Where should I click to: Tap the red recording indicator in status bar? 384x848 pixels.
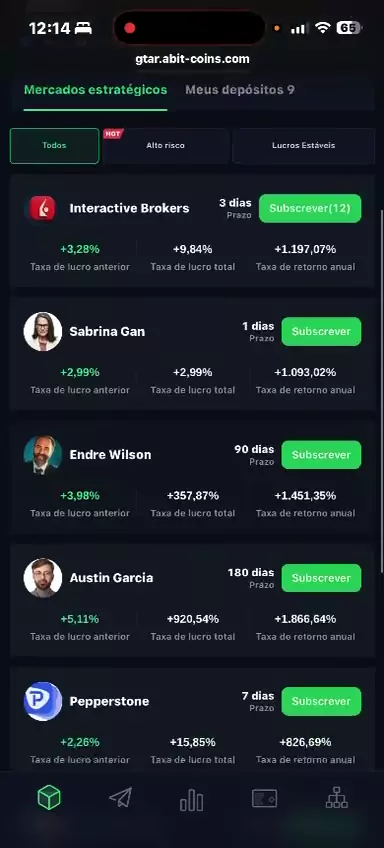129,28
